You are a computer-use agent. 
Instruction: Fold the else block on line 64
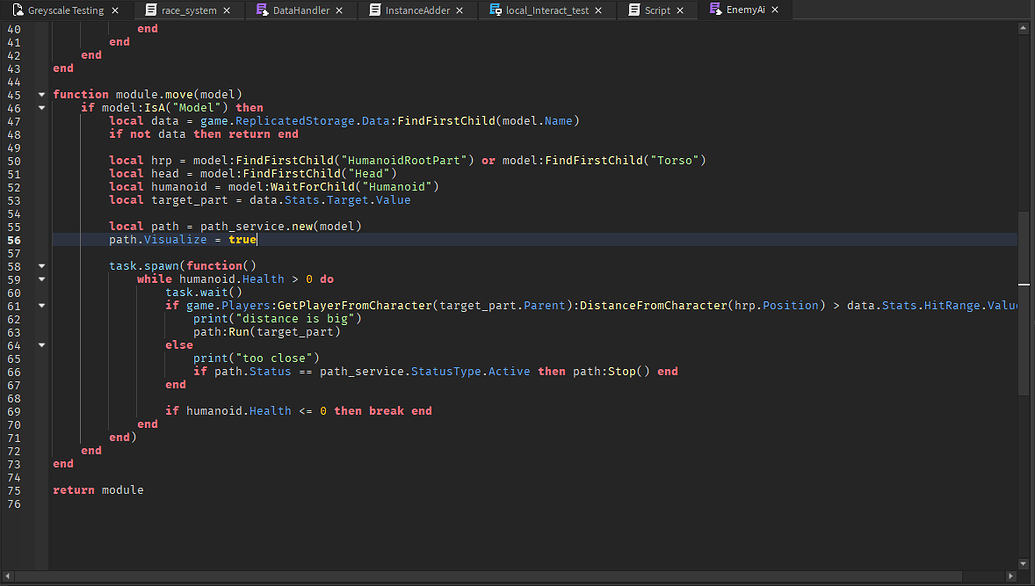pos(41,345)
